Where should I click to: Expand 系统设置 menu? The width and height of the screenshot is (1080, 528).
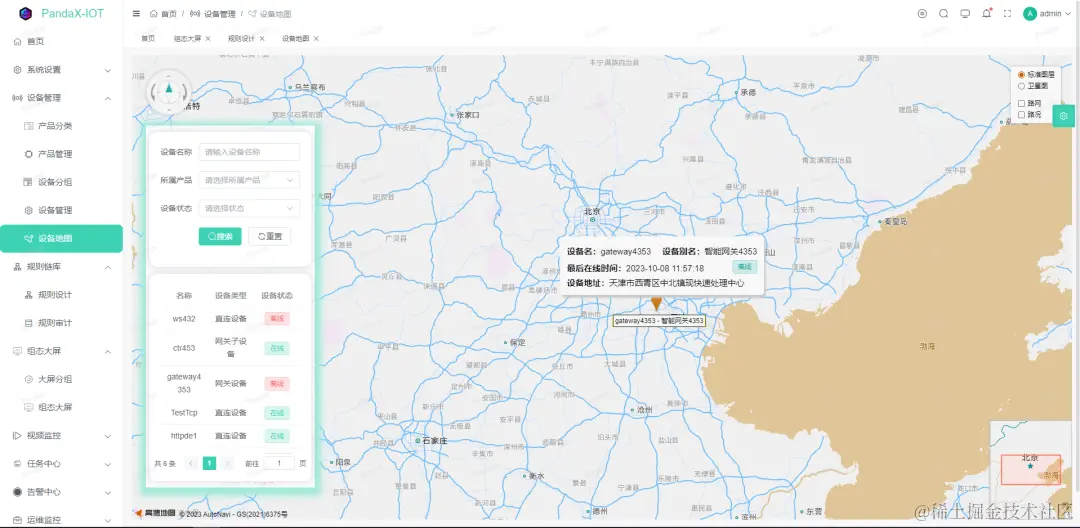(x=61, y=70)
